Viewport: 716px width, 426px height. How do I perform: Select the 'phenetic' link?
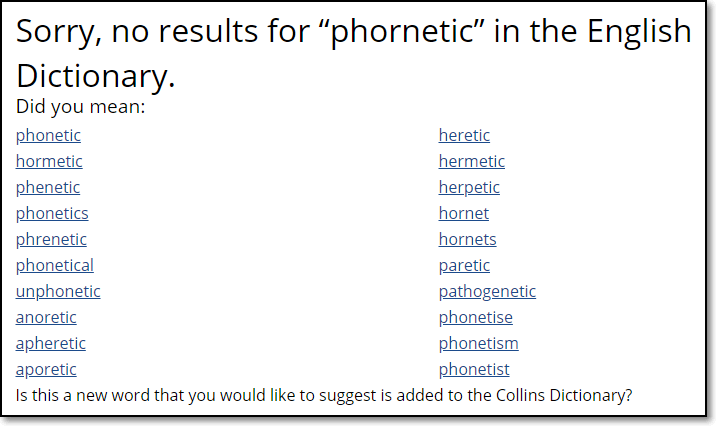tap(48, 187)
